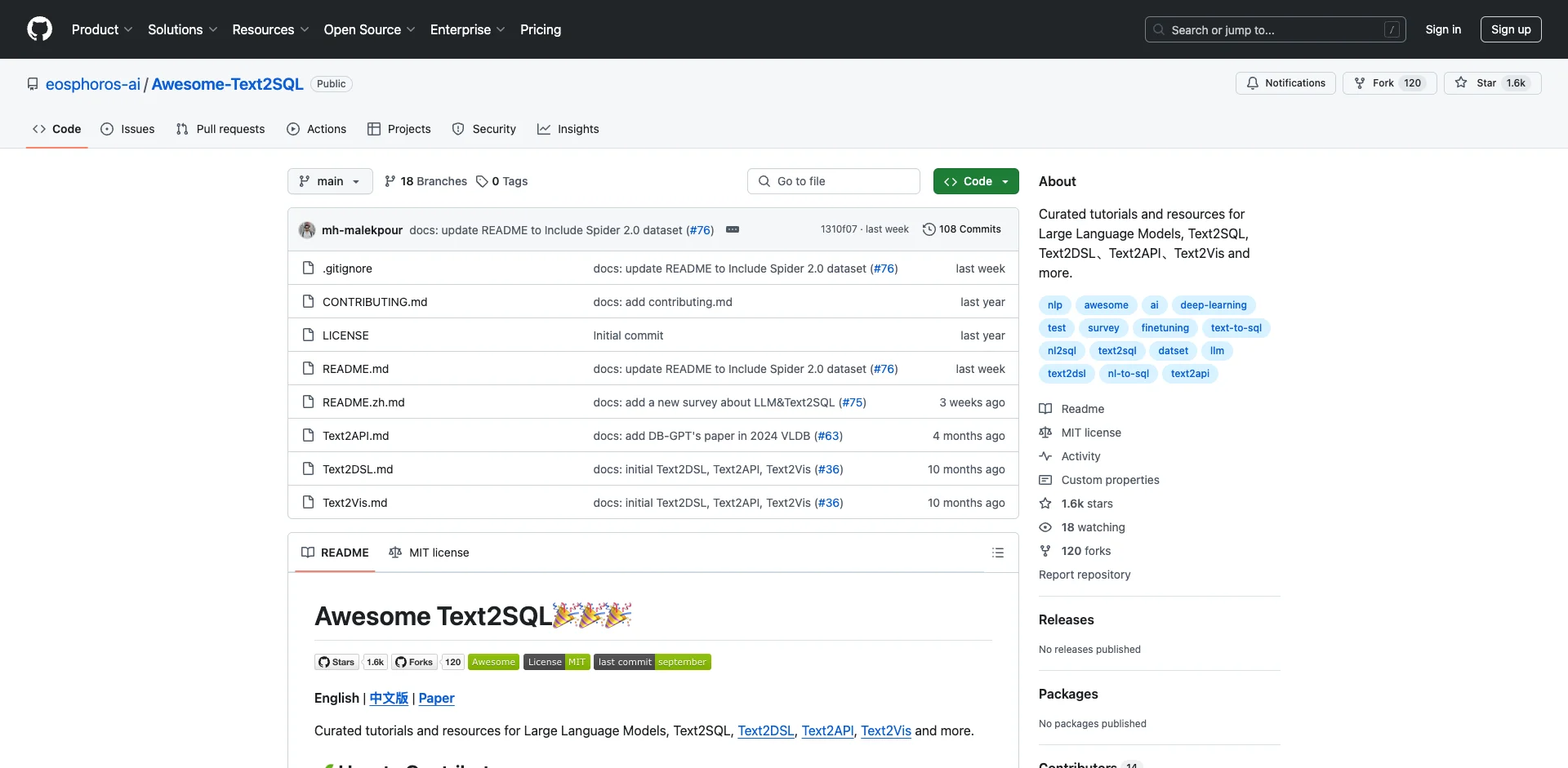Click the Go to file search field
The width and height of the screenshot is (1568, 768).
coord(834,181)
